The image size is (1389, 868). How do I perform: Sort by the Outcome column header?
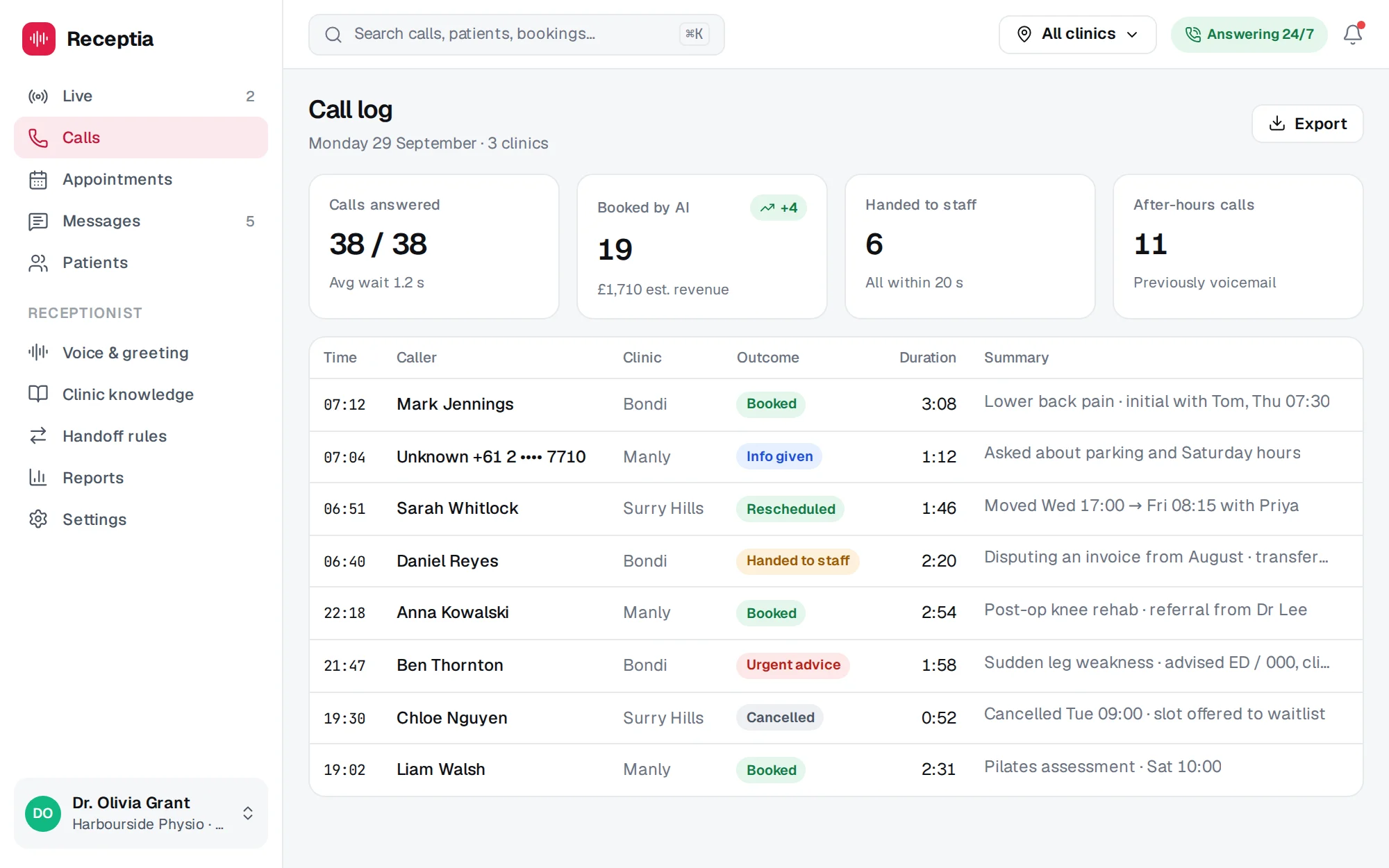pos(768,358)
